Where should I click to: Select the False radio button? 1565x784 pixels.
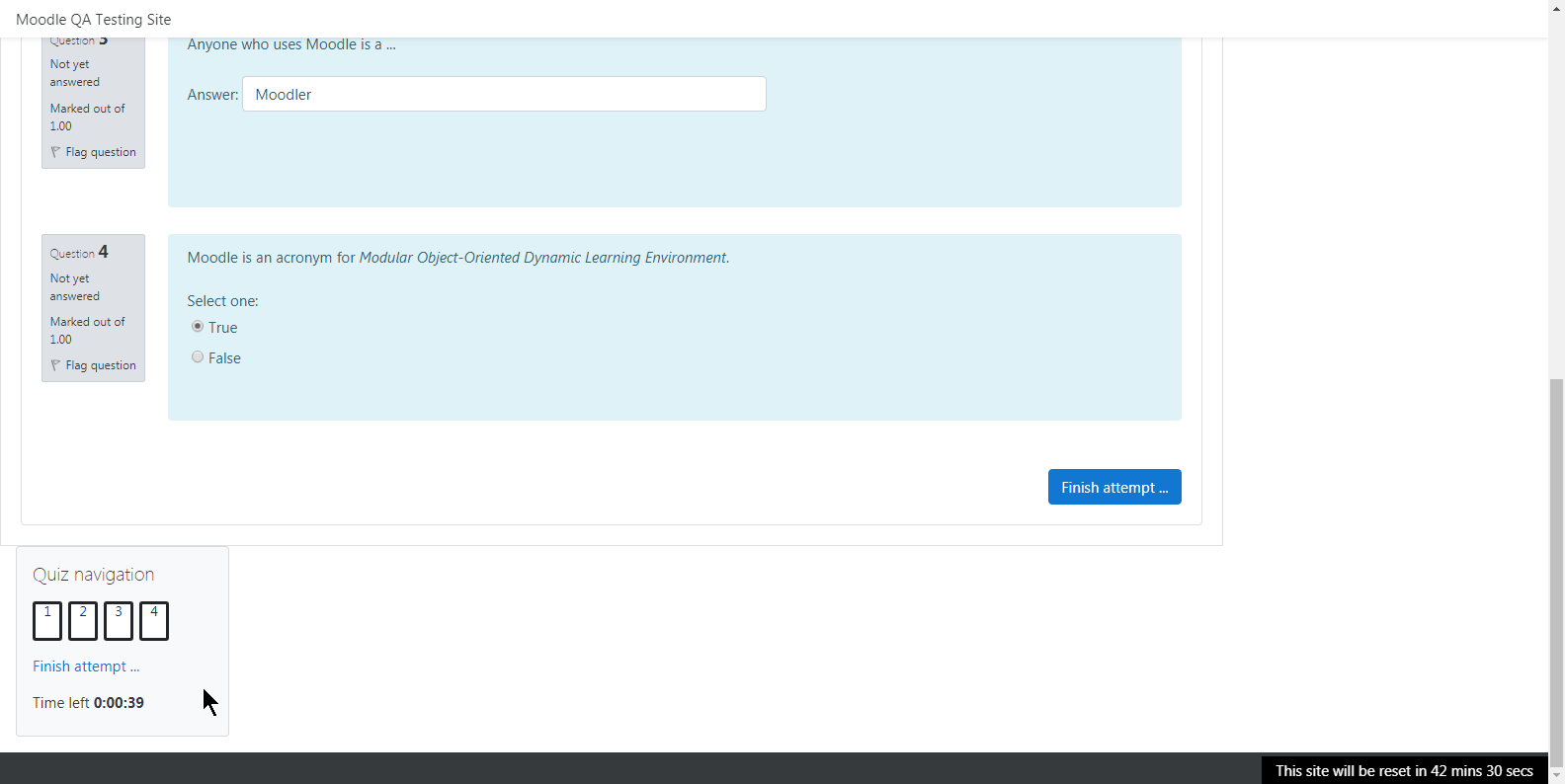[x=198, y=356]
